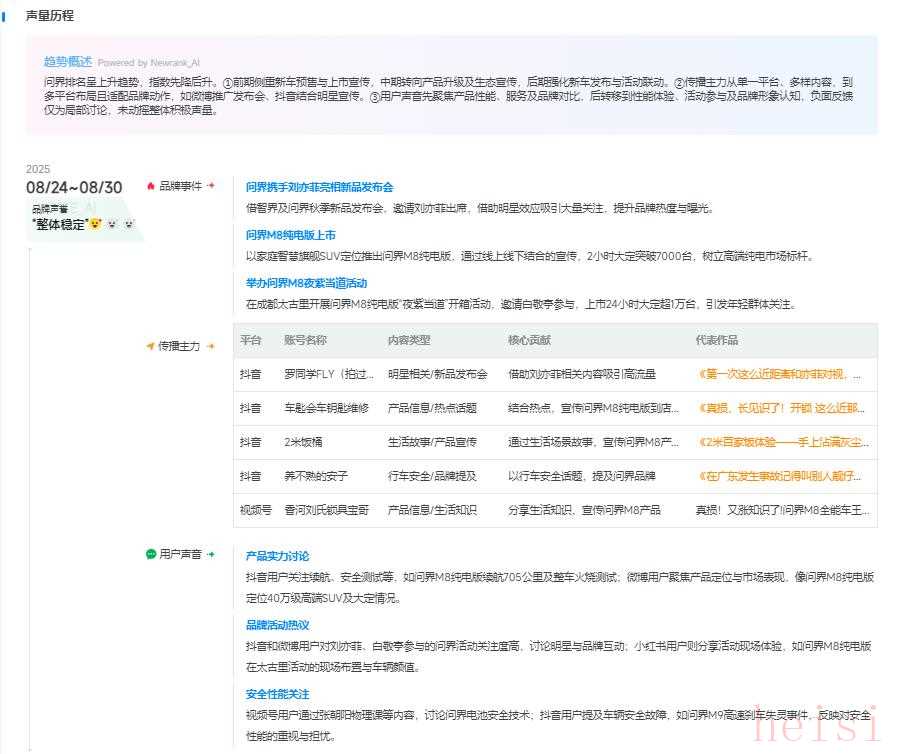The width and height of the screenshot is (898, 754).
Task: Click the 08/24~08/30 date range label
Action: coord(74,188)
